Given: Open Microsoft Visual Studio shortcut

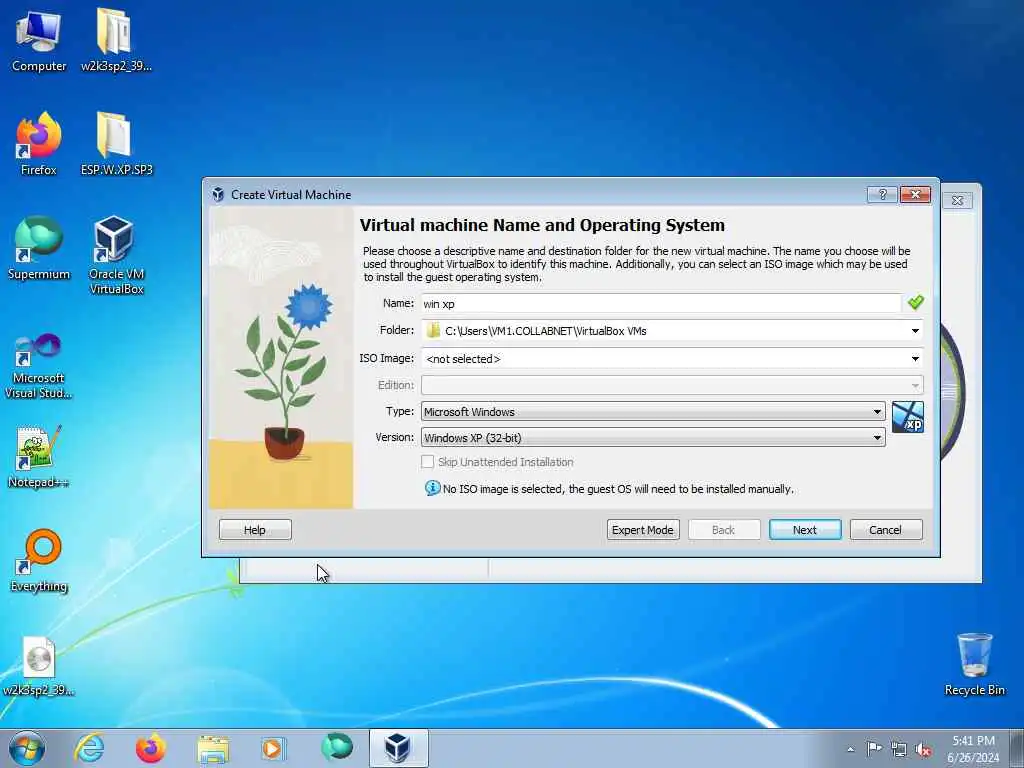Looking at the screenshot, I should click(x=39, y=366).
